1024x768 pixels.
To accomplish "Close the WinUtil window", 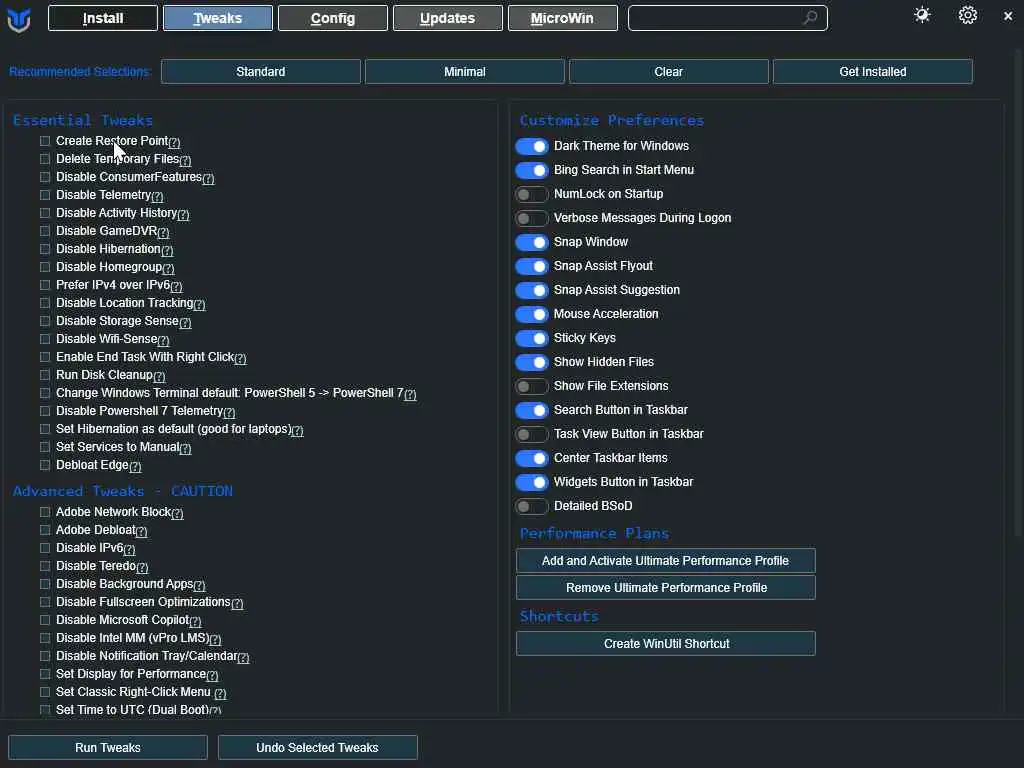I will (x=1008, y=16).
